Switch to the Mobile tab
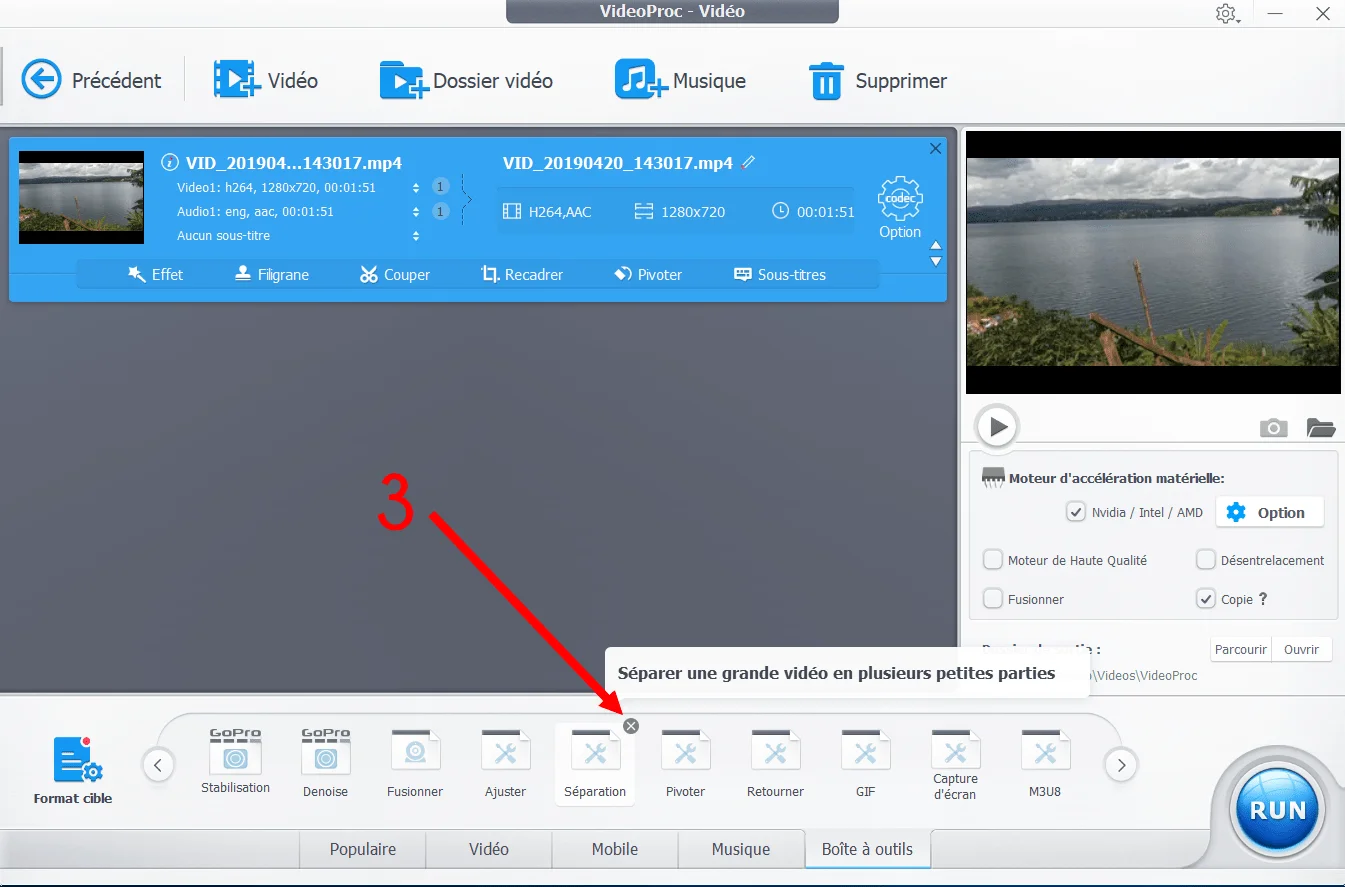This screenshot has width=1345, height=887. 614,849
